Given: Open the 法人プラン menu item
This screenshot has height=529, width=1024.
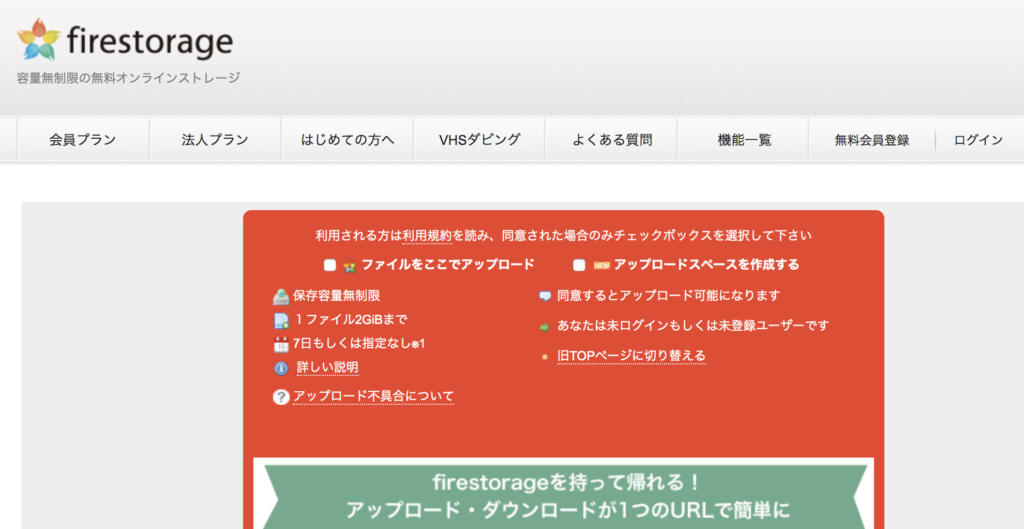Looking at the screenshot, I should (x=215, y=140).
